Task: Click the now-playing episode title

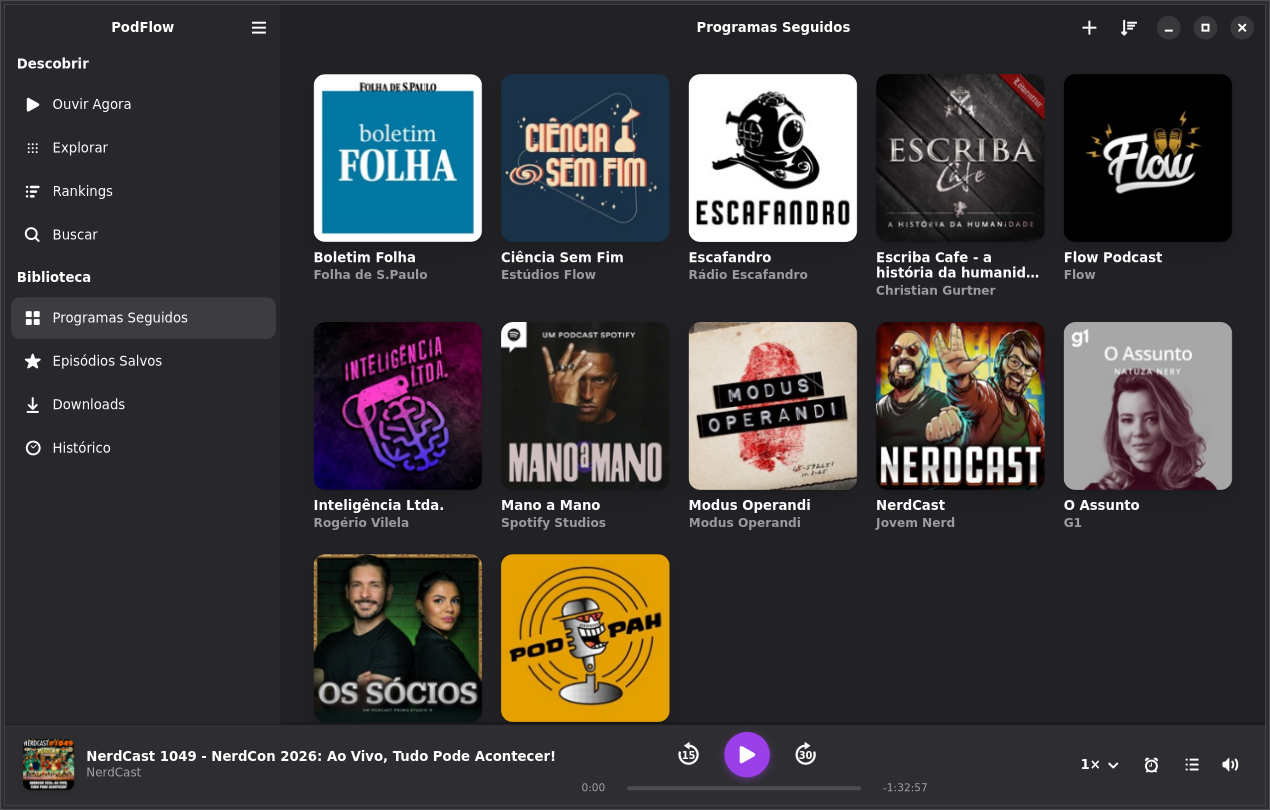Action: coord(321,756)
